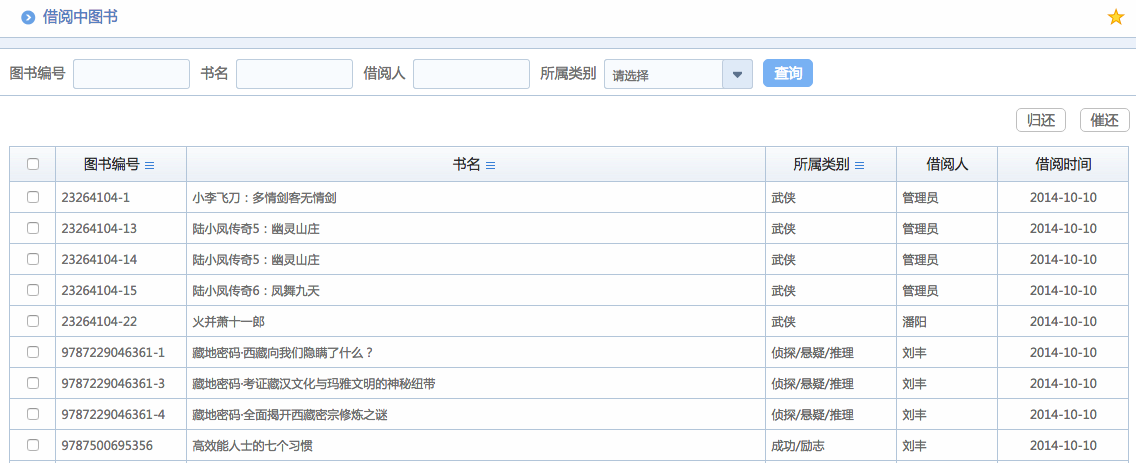
Task: Open the 所属类别 dropdown arrow
Action: [x=737, y=74]
